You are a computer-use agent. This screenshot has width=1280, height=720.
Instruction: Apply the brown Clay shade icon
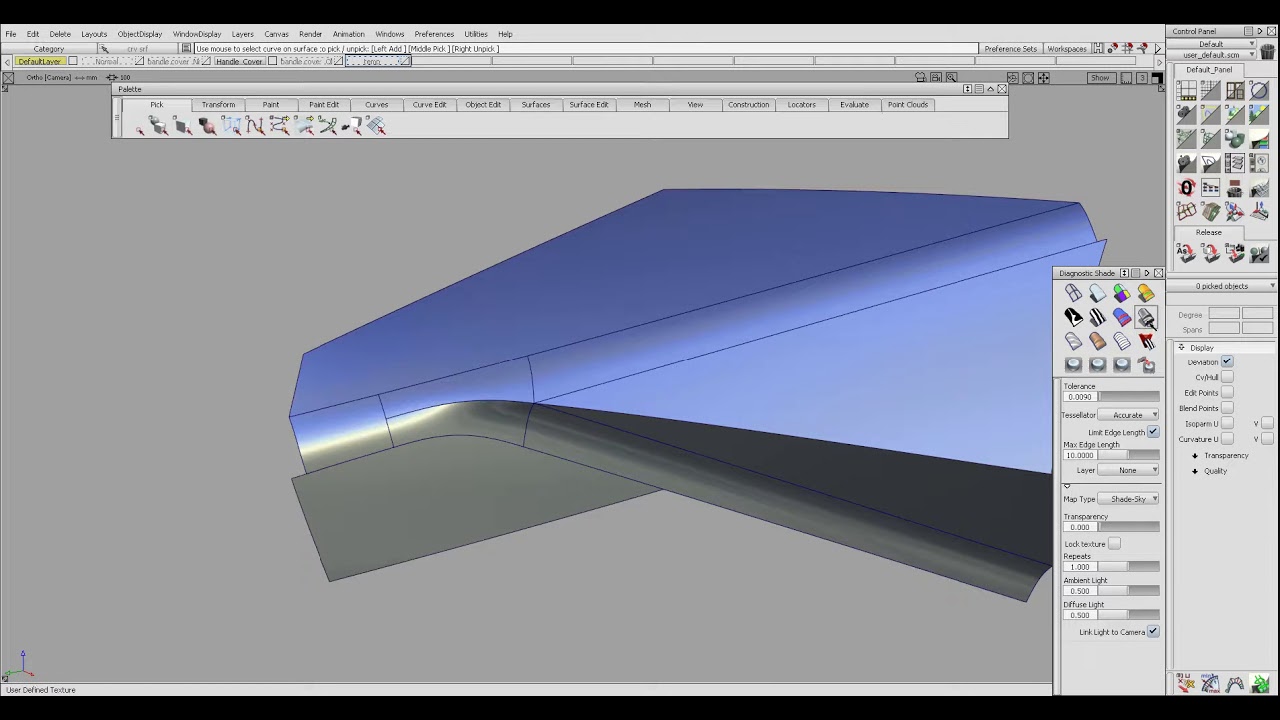pyautogui.click(x=1097, y=341)
